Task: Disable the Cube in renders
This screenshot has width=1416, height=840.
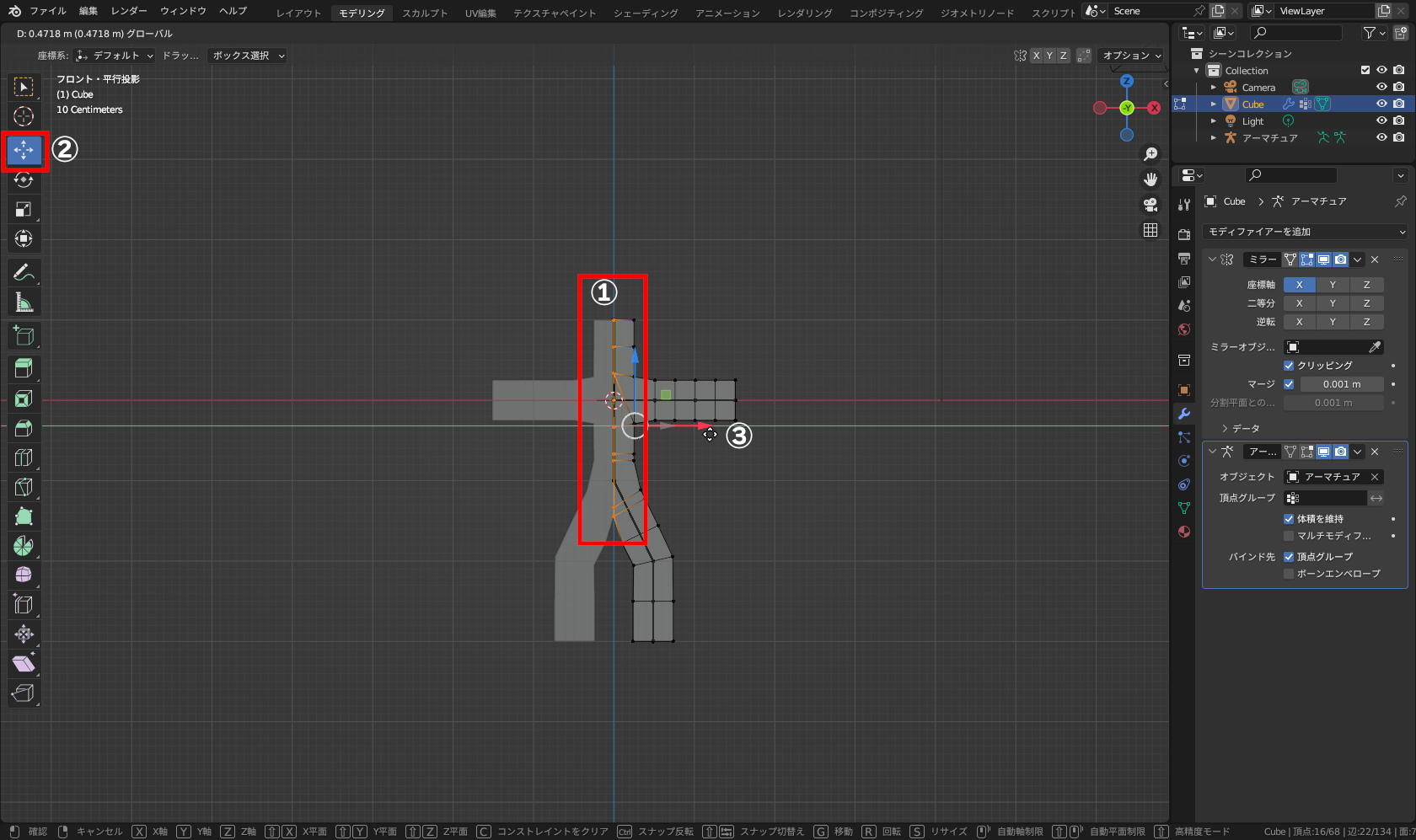Action: tap(1399, 104)
